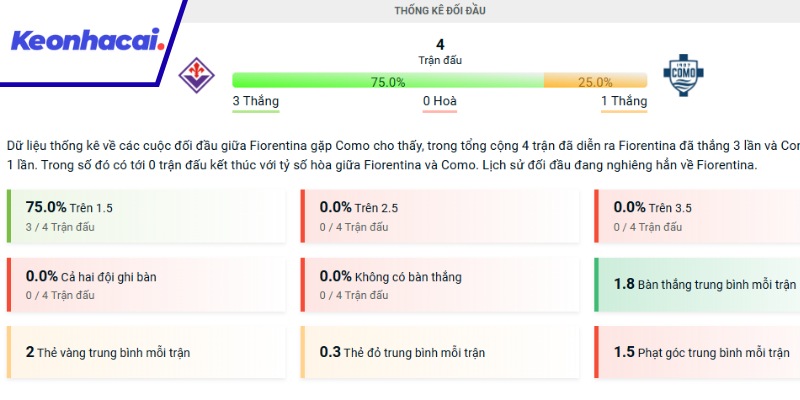Click the 2 Thẻ vàng trung bình card
The height and width of the screenshot is (400, 800).
click(x=150, y=352)
